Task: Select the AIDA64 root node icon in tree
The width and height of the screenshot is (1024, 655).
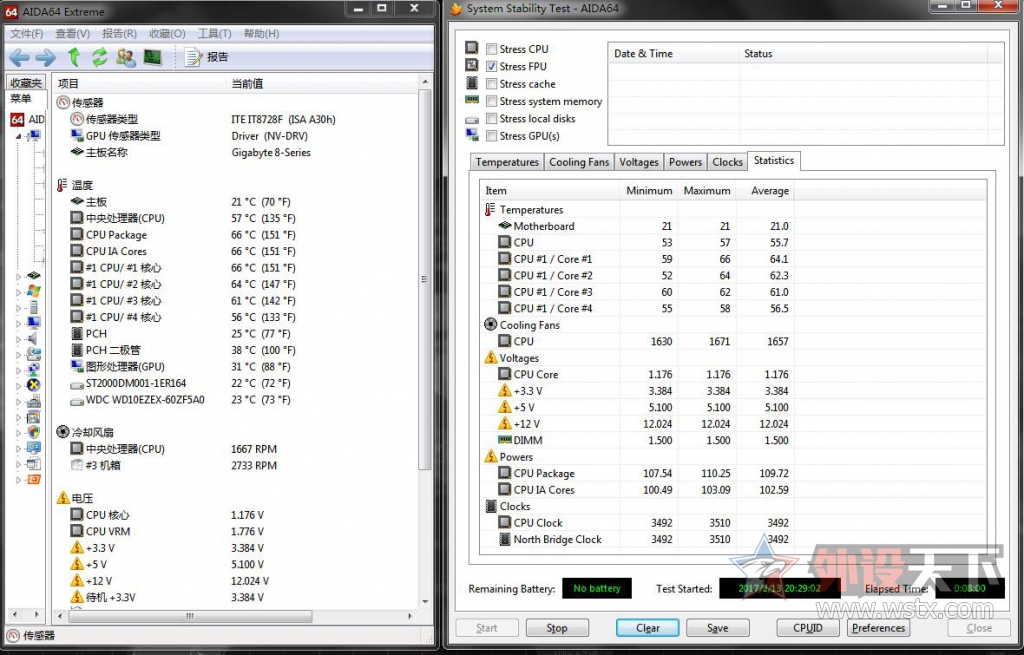Action: [x=17, y=120]
